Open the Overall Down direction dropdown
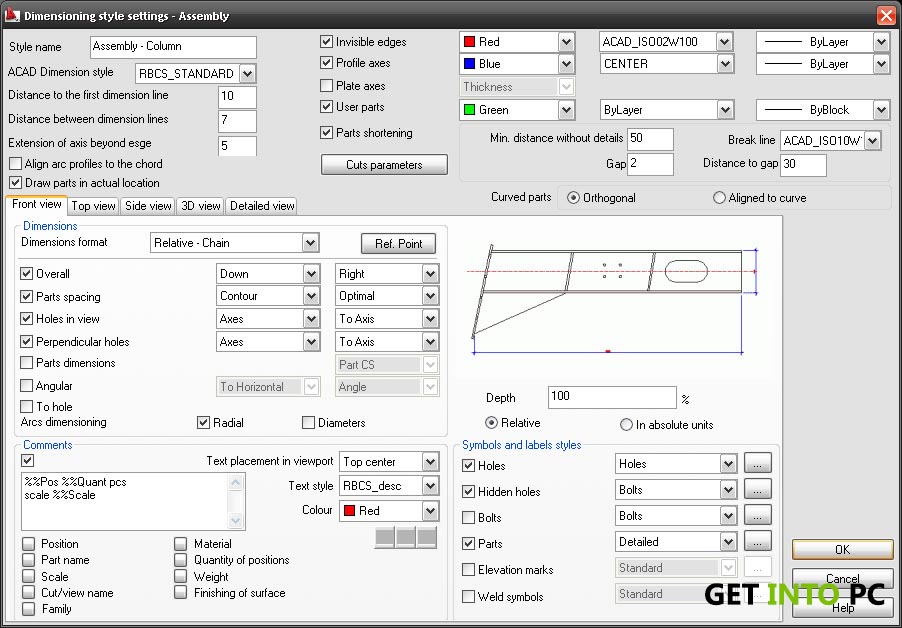902x628 pixels. pos(311,274)
